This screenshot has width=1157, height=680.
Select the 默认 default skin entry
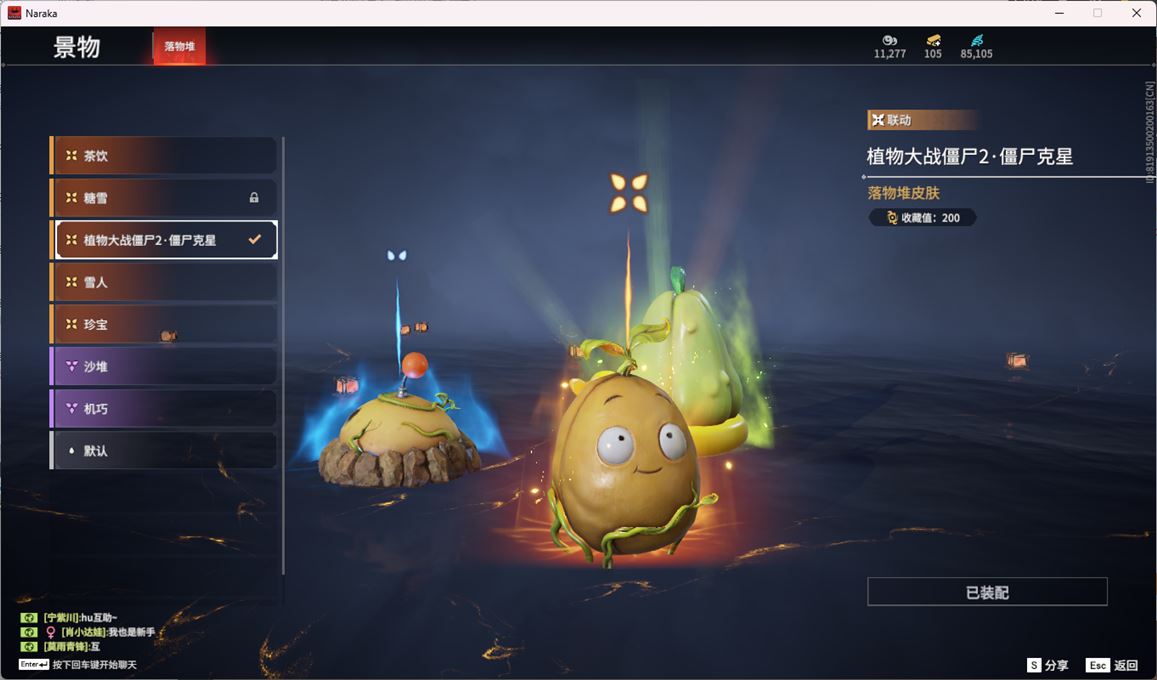tap(164, 450)
